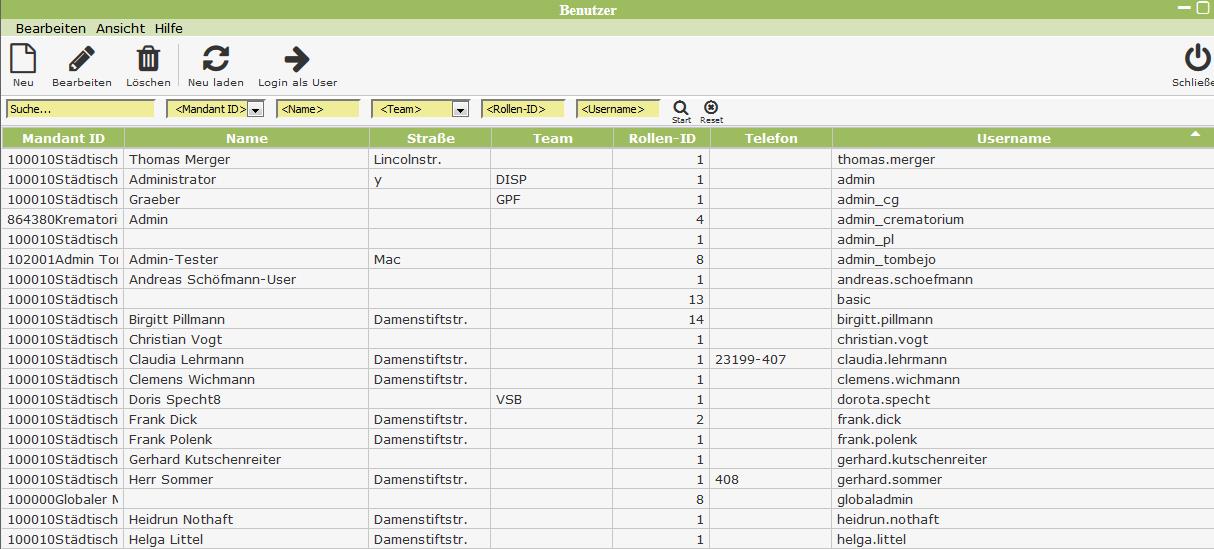Click the Login als User arrow icon

pos(297,59)
